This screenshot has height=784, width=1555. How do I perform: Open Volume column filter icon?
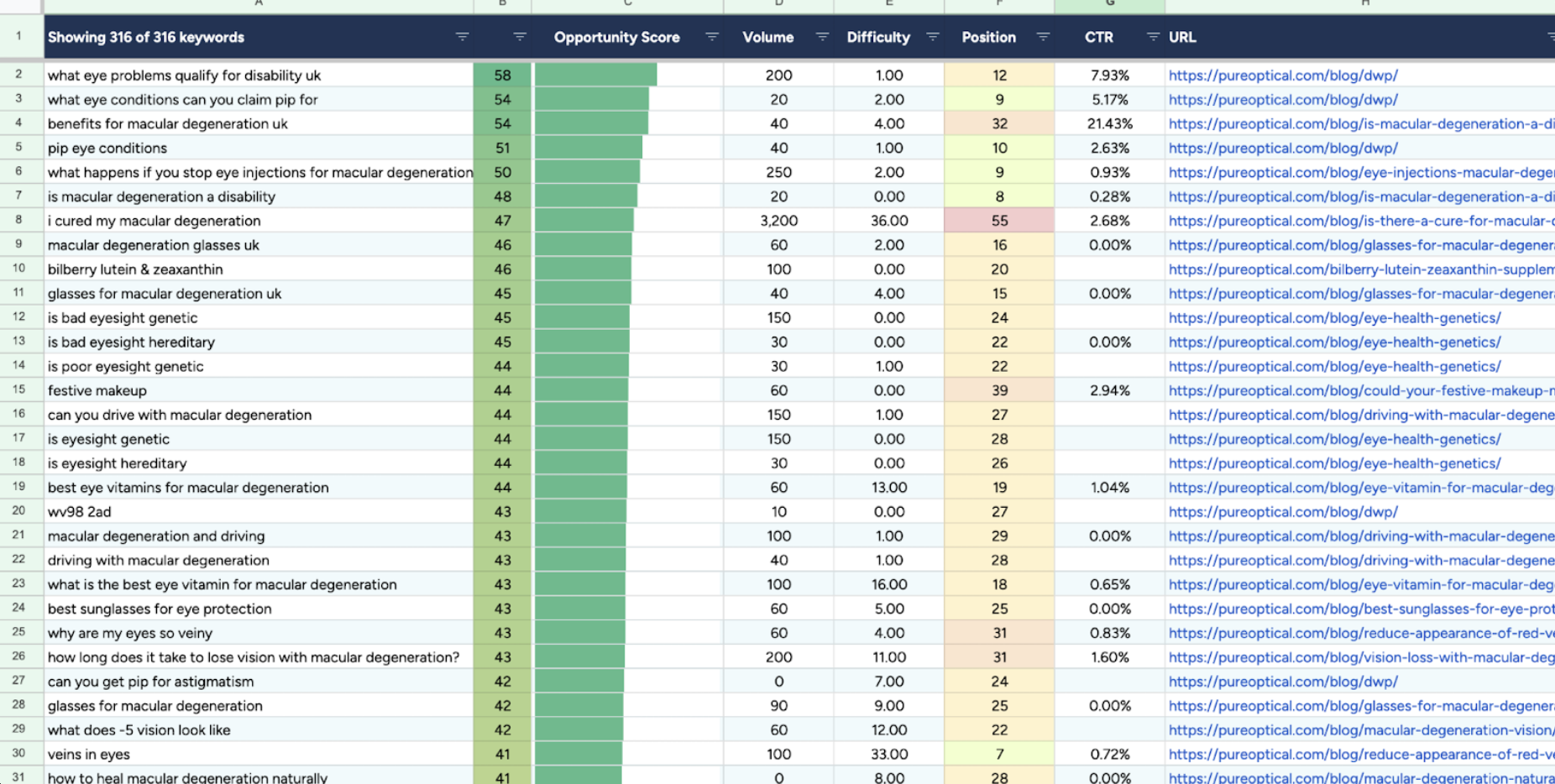pyautogui.click(x=822, y=37)
